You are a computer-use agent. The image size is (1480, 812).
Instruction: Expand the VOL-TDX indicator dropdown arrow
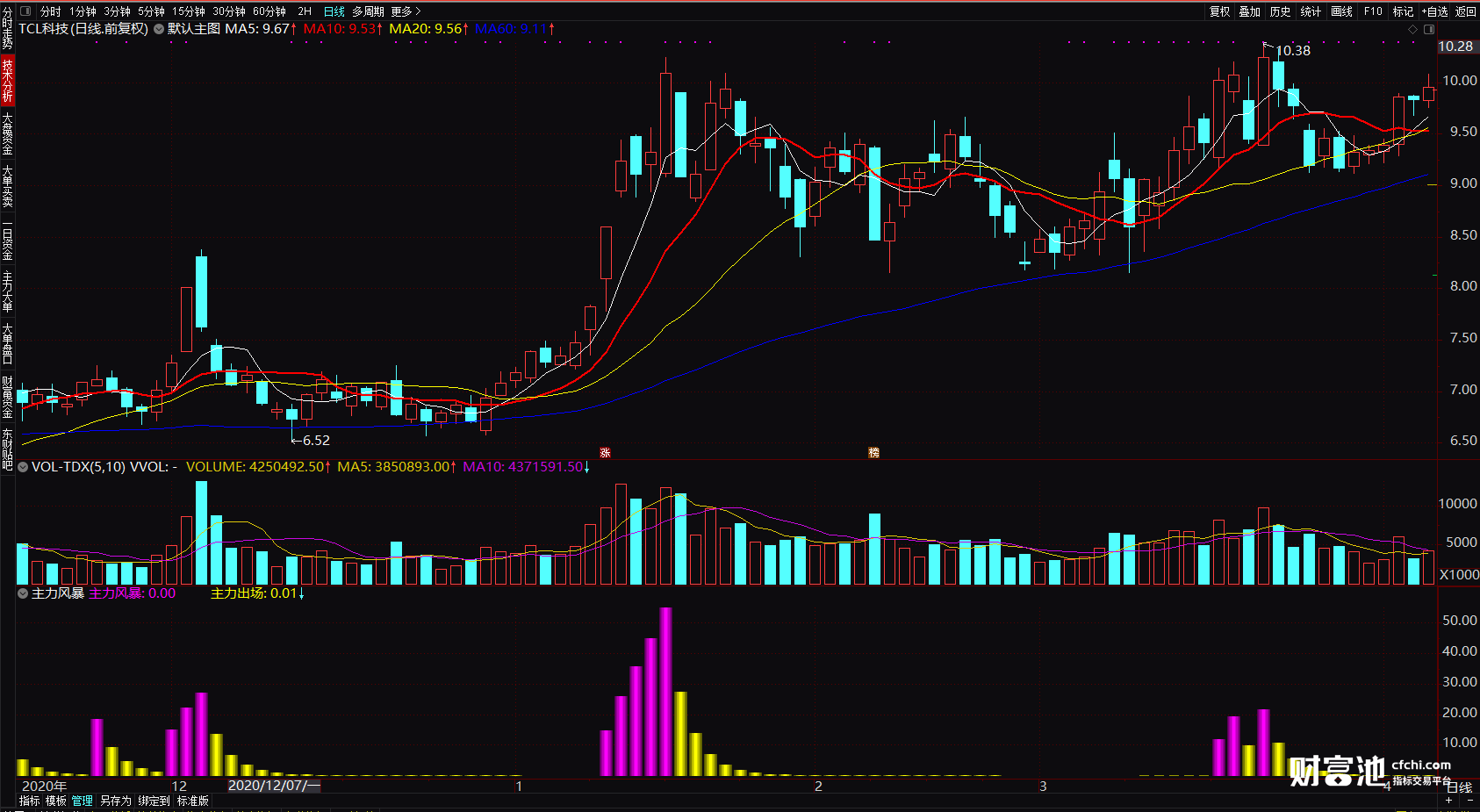24,467
